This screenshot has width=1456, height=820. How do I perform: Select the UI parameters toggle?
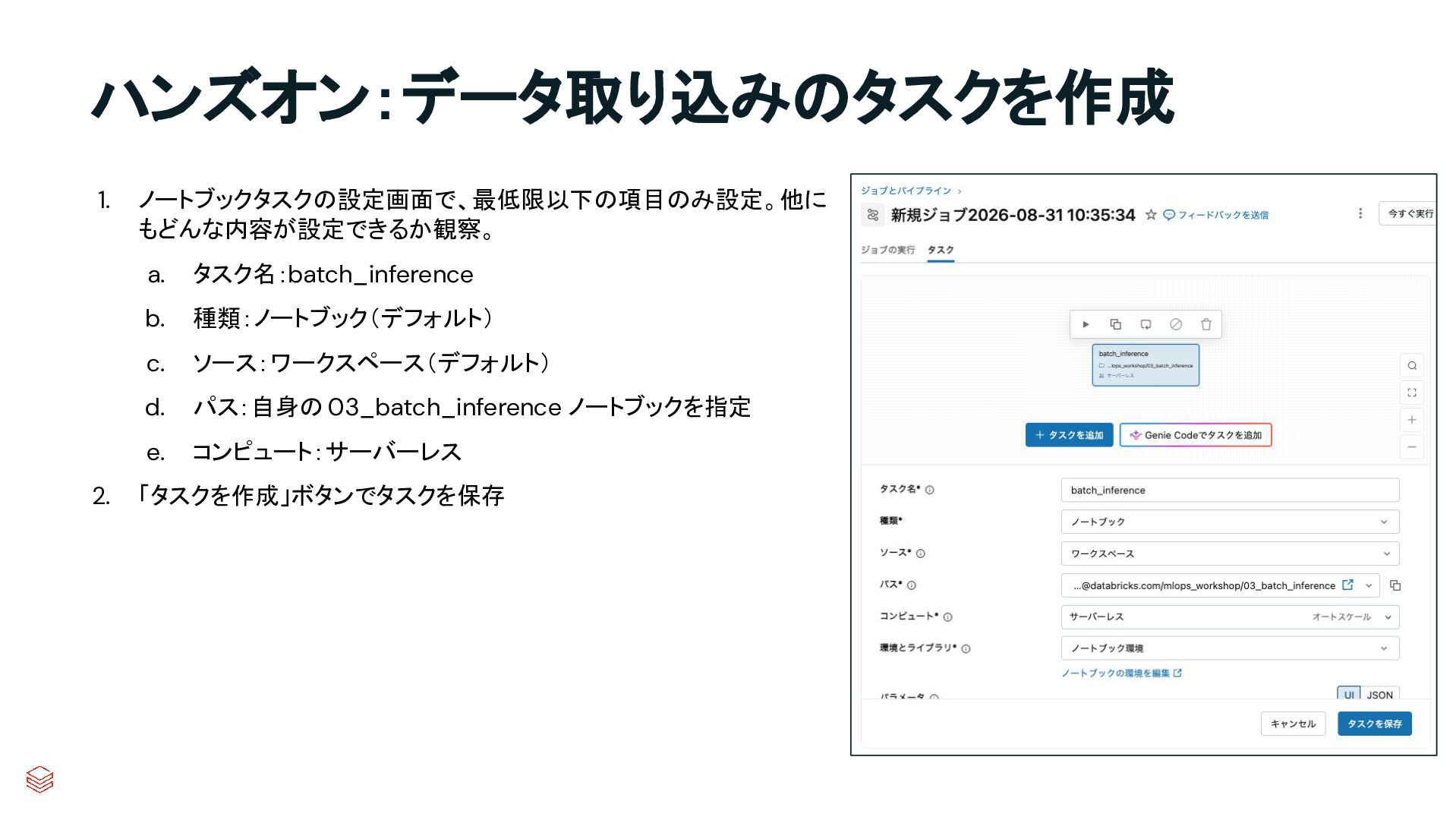[1348, 694]
